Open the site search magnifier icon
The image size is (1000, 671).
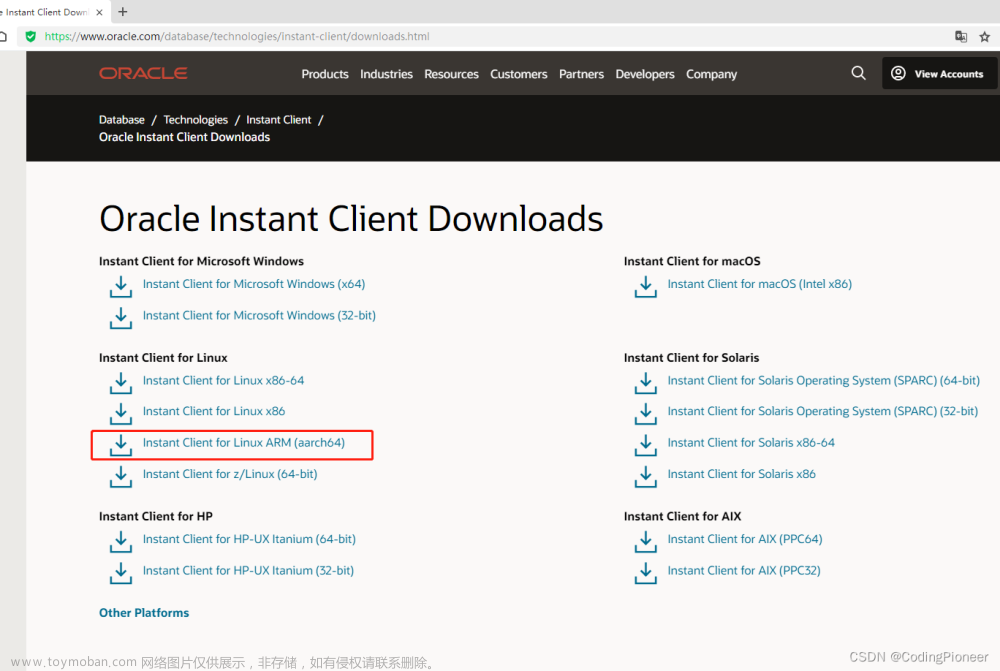[x=858, y=73]
